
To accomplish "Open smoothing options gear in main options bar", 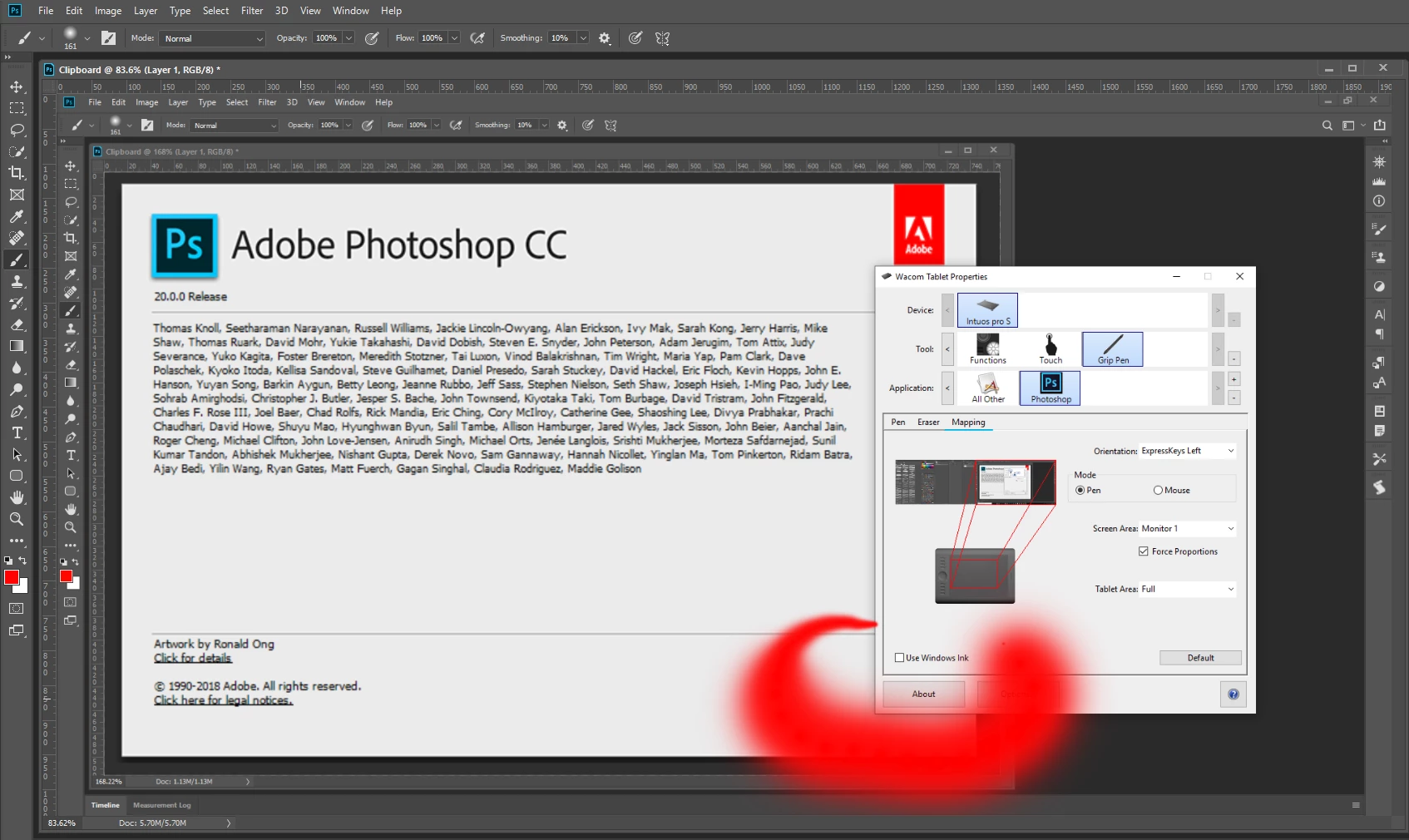I will pyautogui.click(x=605, y=38).
